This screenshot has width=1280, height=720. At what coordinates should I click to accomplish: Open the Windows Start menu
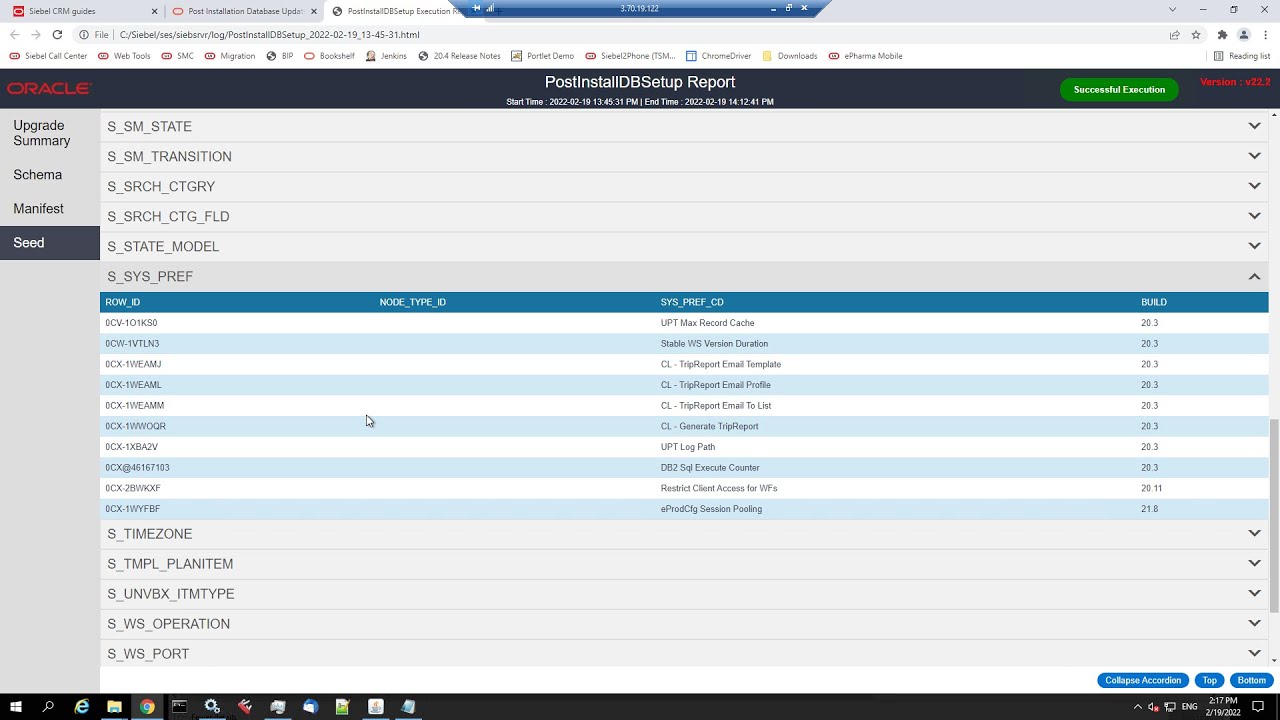15,706
